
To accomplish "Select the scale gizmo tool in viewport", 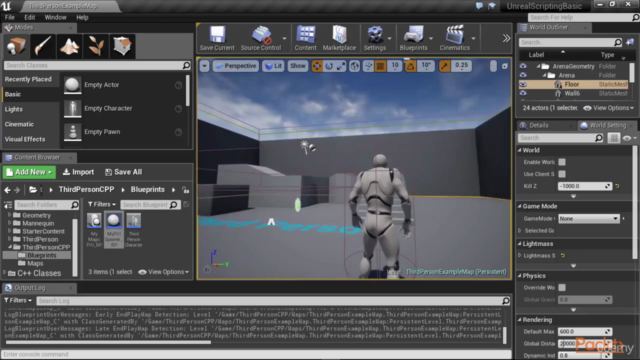I will (x=341, y=66).
